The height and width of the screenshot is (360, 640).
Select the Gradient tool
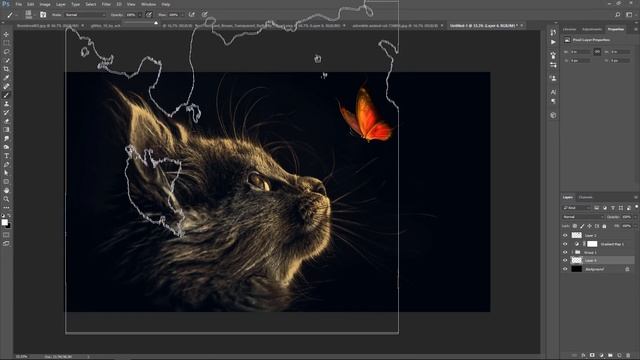tap(6, 130)
